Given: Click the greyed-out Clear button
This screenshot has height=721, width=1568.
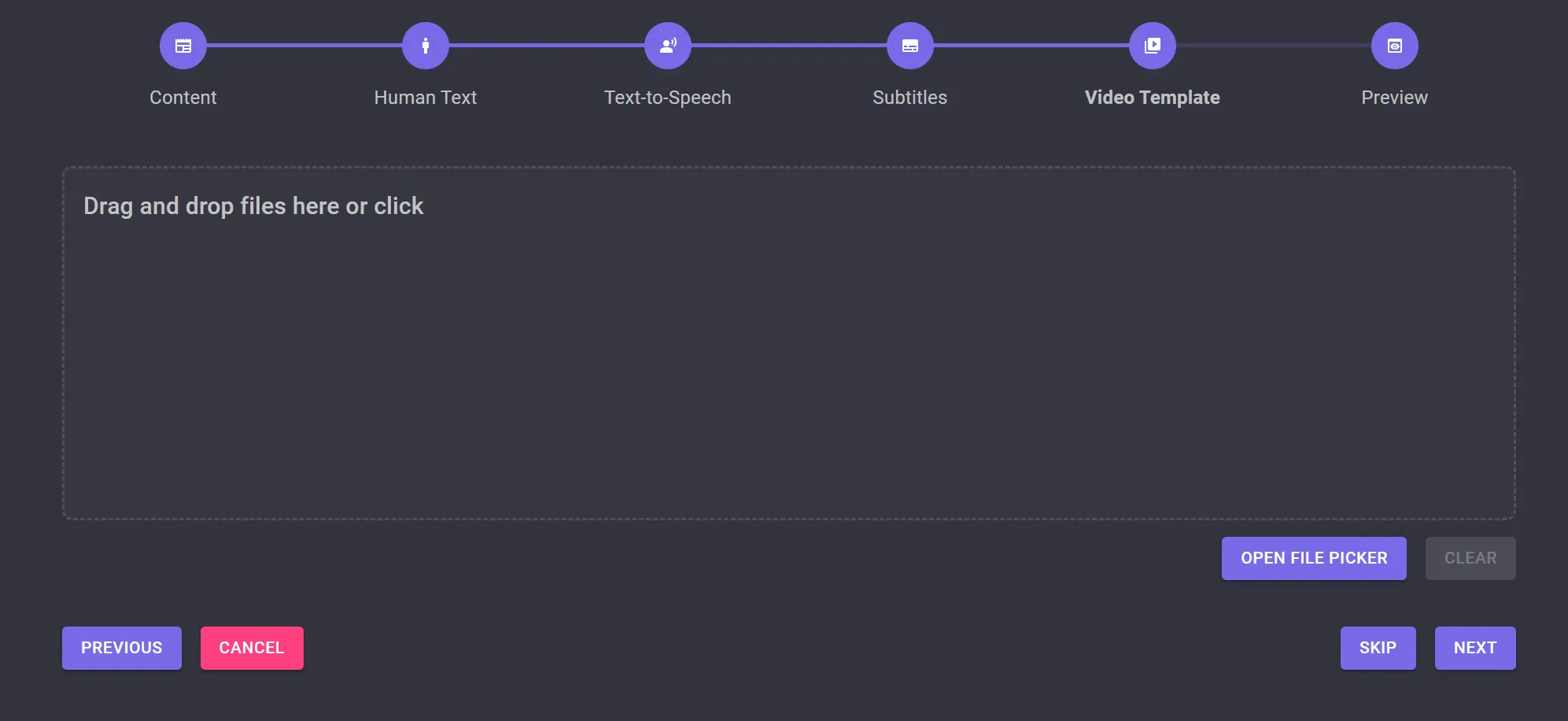Looking at the screenshot, I should (x=1470, y=558).
